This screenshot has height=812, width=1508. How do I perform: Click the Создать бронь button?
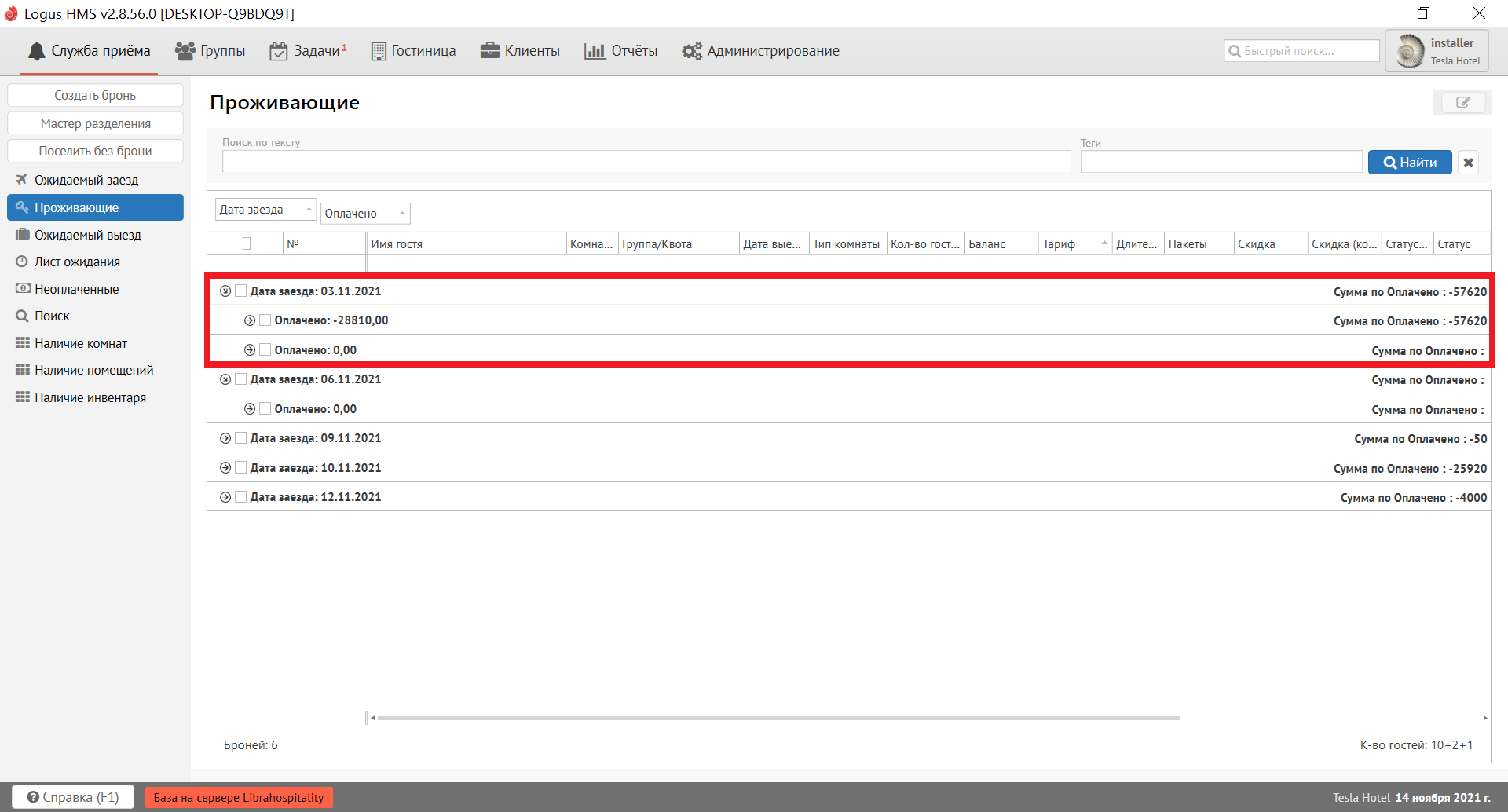point(95,95)
